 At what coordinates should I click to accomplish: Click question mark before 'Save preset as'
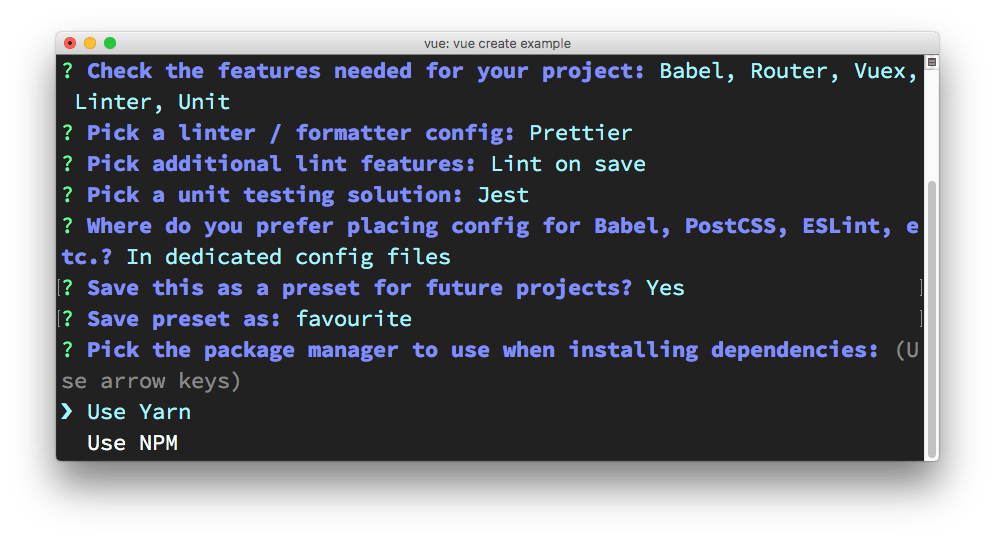pyautogui.click(x=67, y=319)
